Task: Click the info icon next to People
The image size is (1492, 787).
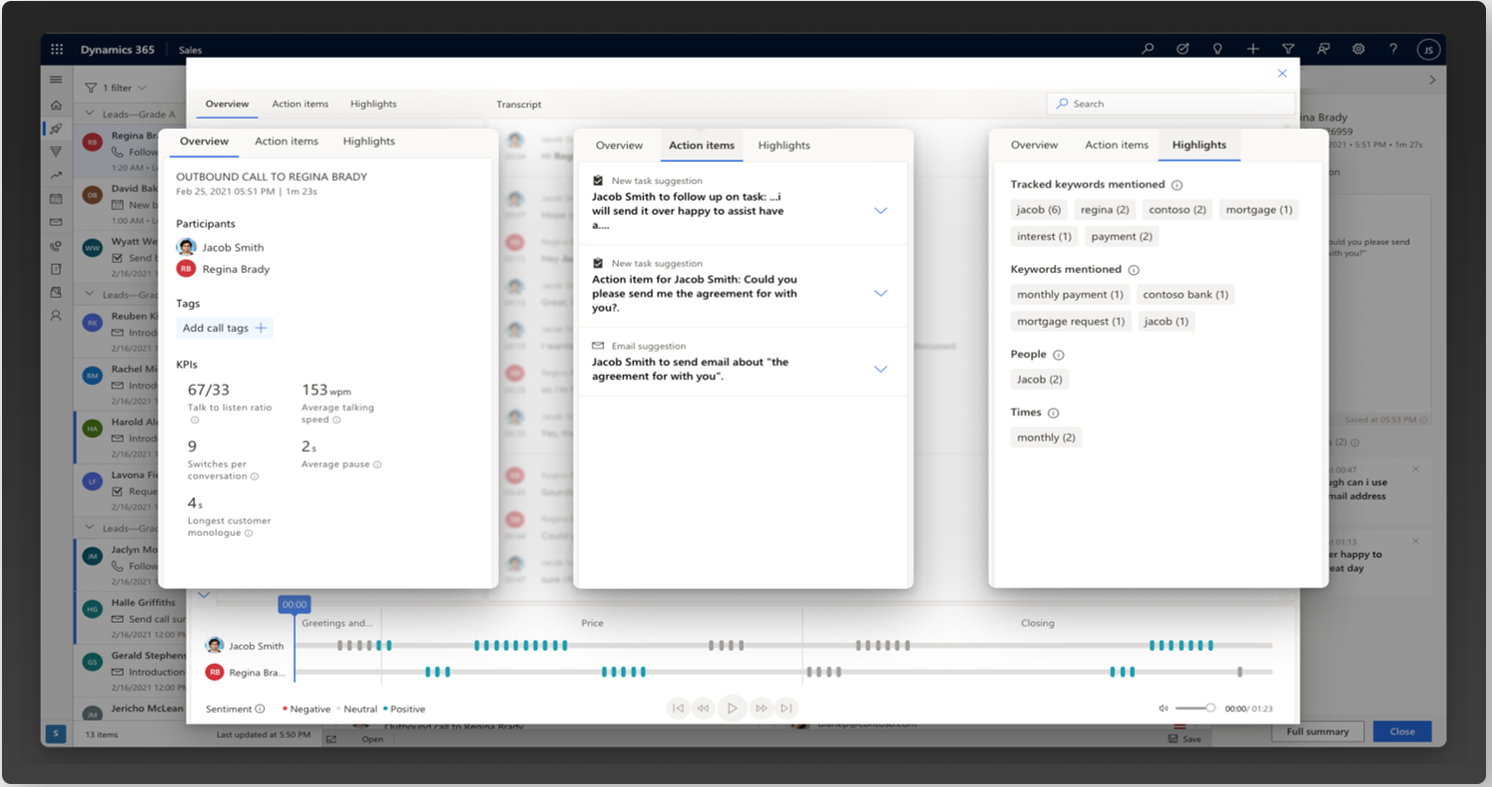Action: [x=1059, y=355]
